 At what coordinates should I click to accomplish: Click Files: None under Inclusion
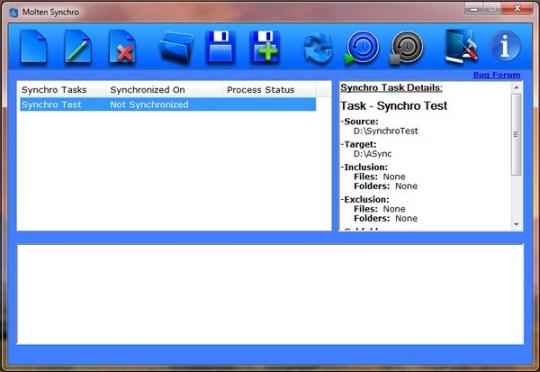tap(379, 177)
